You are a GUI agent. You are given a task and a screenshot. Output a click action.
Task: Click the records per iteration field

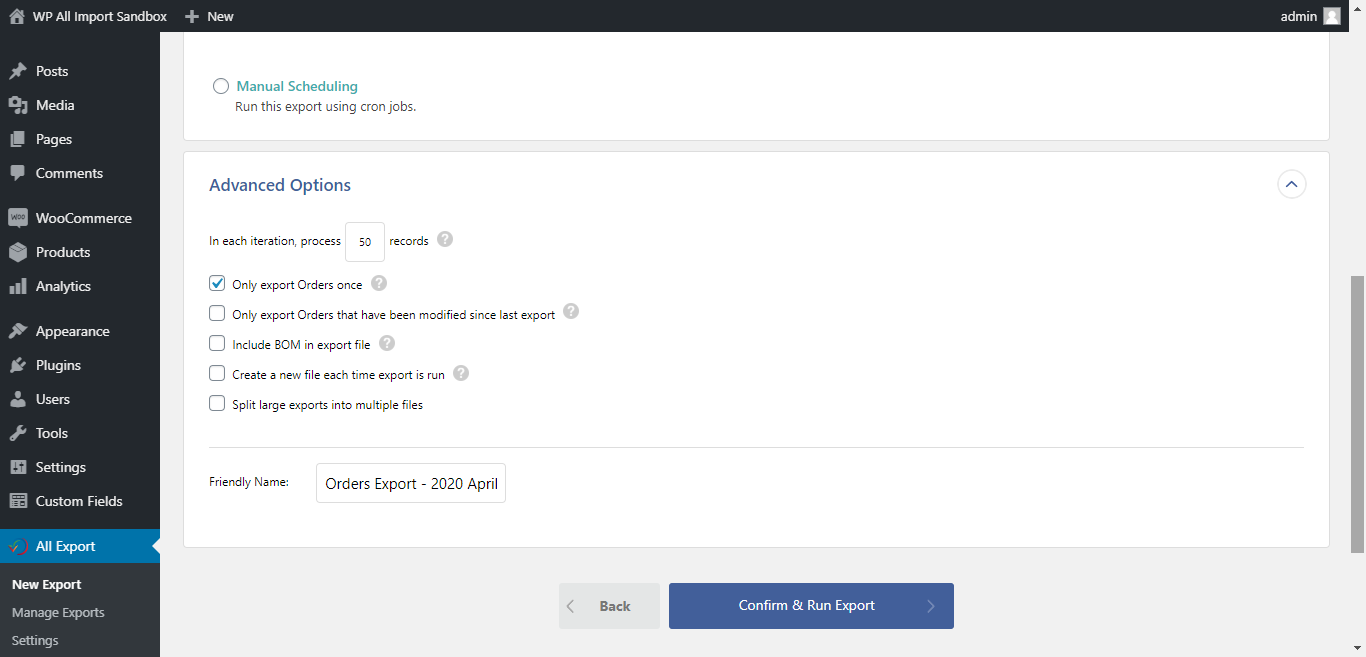[x=365, y=242]
